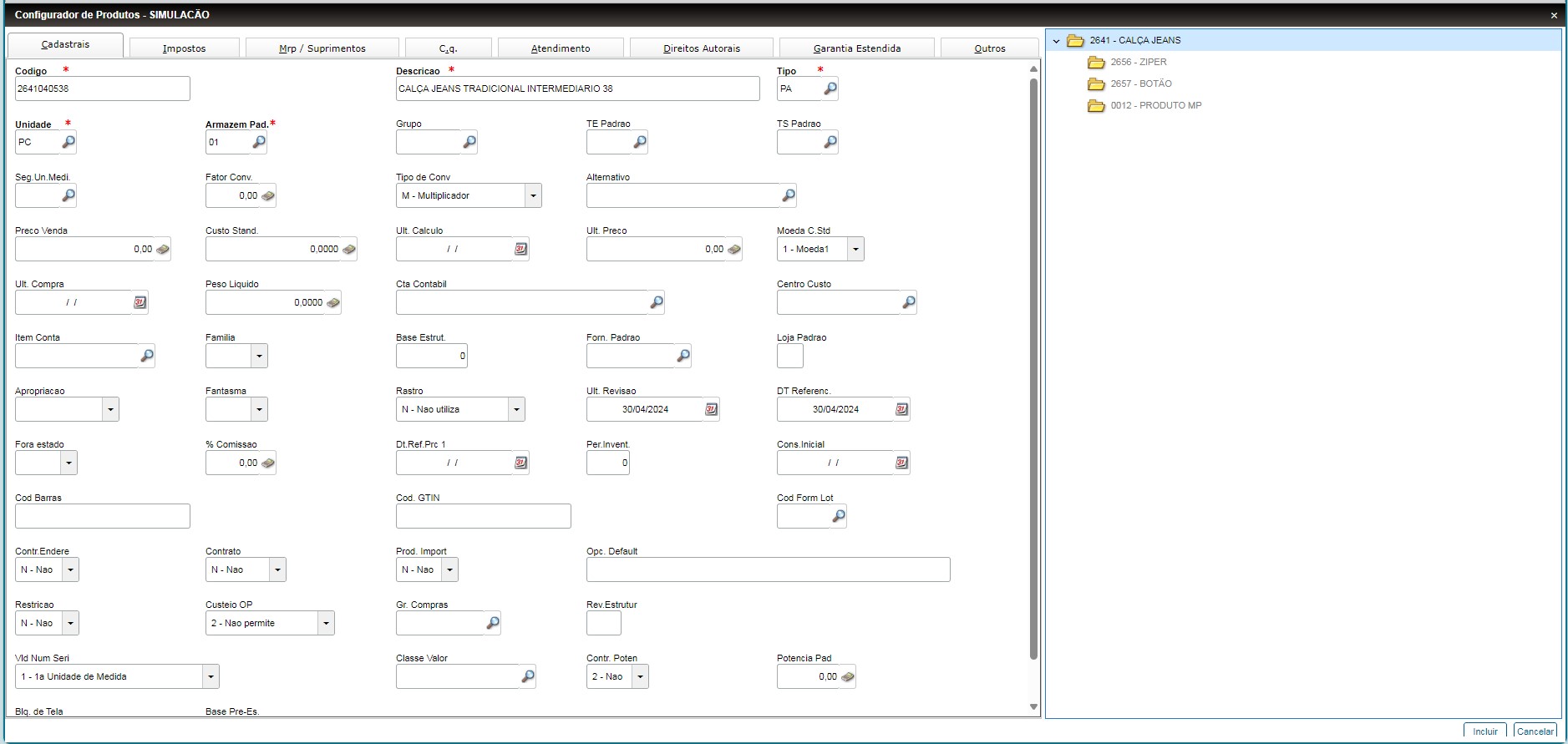The height and width of the screenshot is (744, 1568).
Task: Open the TE Padrao lookup magnifier
Action: 640,142
